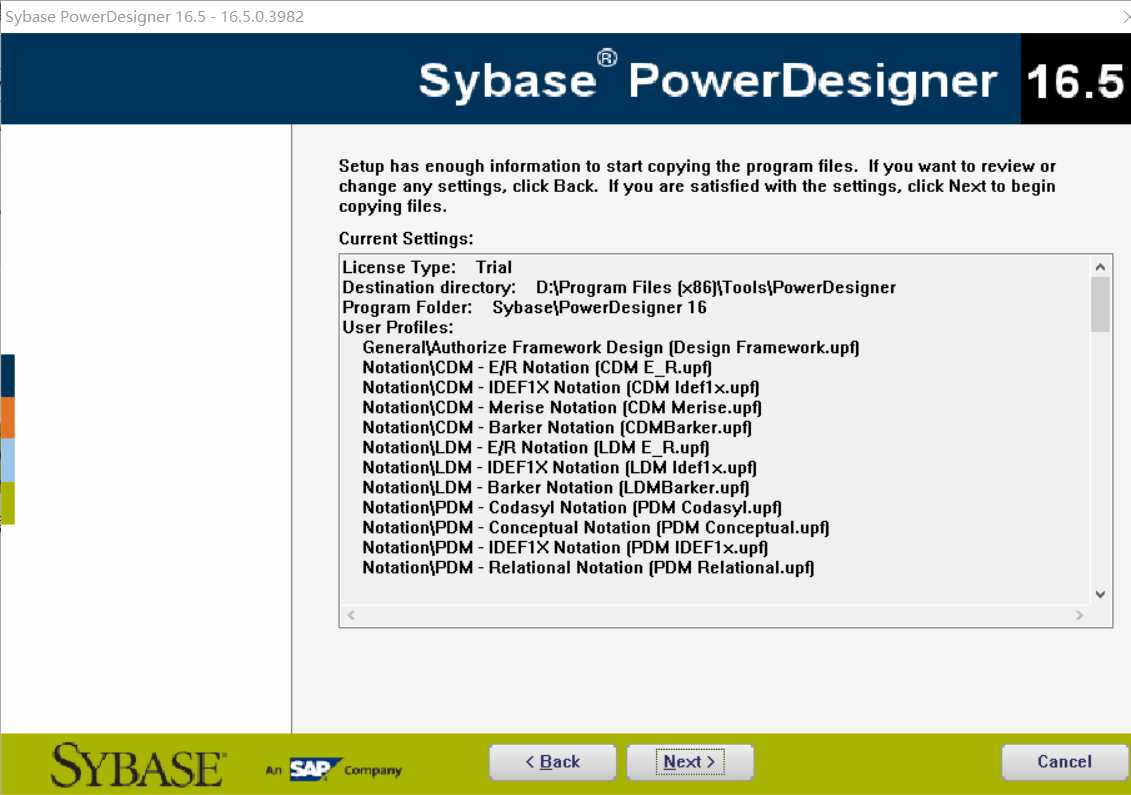Click the window title Sybase PowerDesigner 16.5
The height and width of the screenshot is (795, 1131).
tap(154, 17)
